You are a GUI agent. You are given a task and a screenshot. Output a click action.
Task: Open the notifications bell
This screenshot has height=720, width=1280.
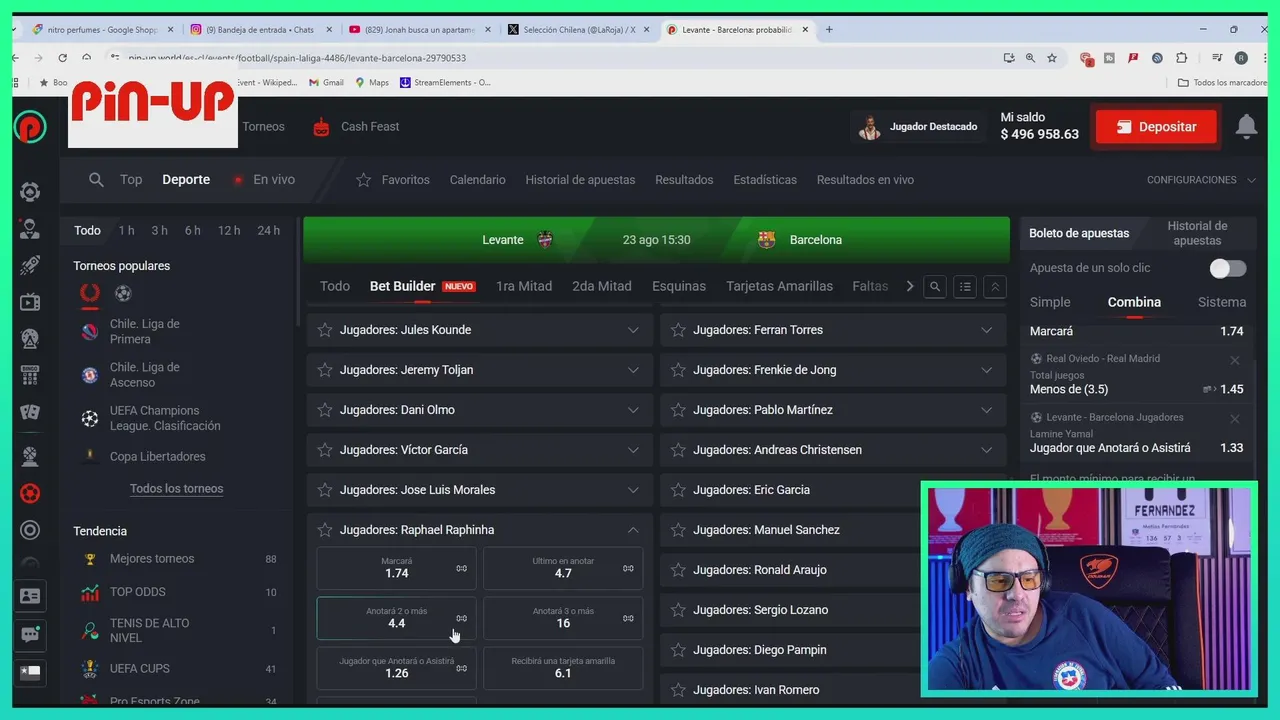1246,126
